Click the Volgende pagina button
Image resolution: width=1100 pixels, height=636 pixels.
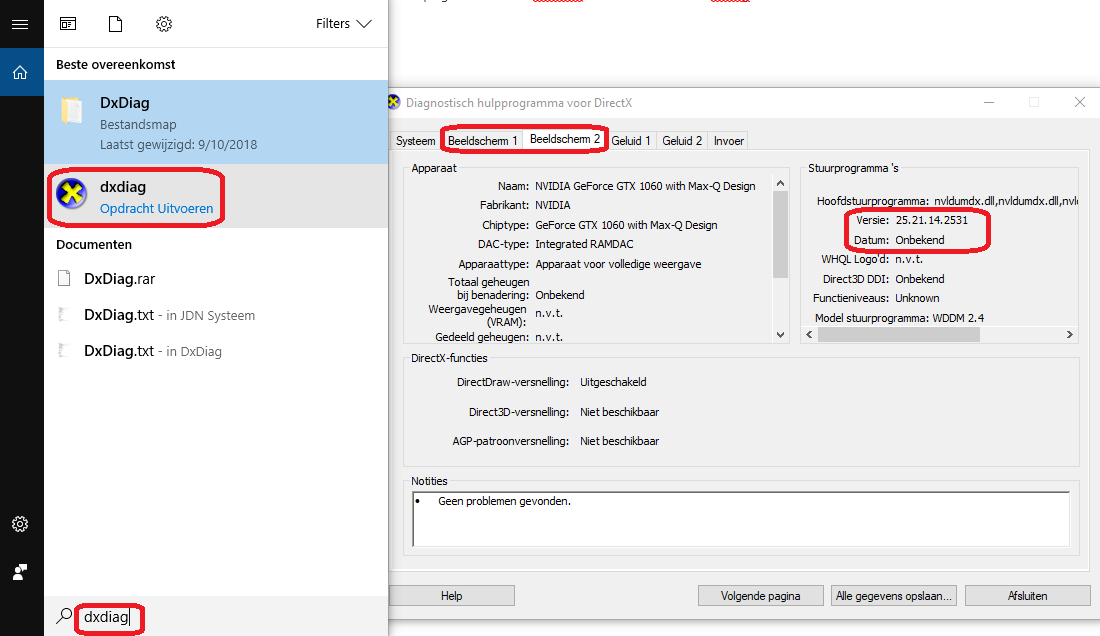(760, 595)
